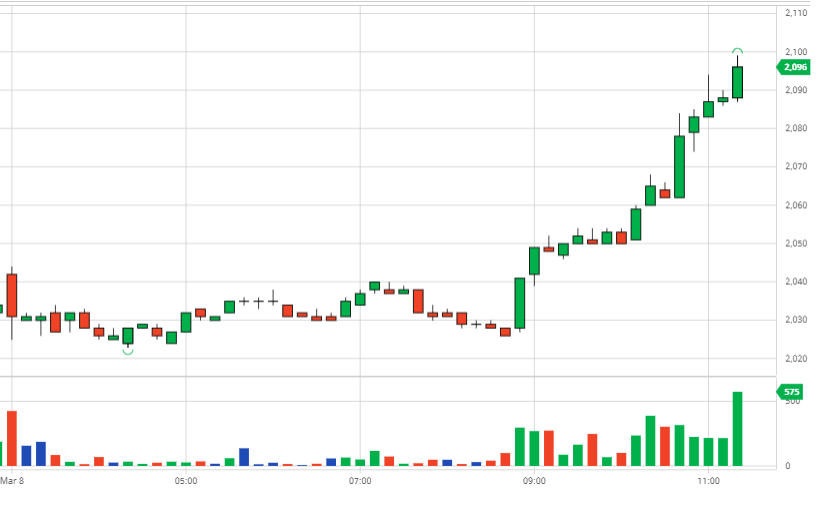Click the 11:00 time axis label
831x518 pixels.
click(x=709, y=481)
